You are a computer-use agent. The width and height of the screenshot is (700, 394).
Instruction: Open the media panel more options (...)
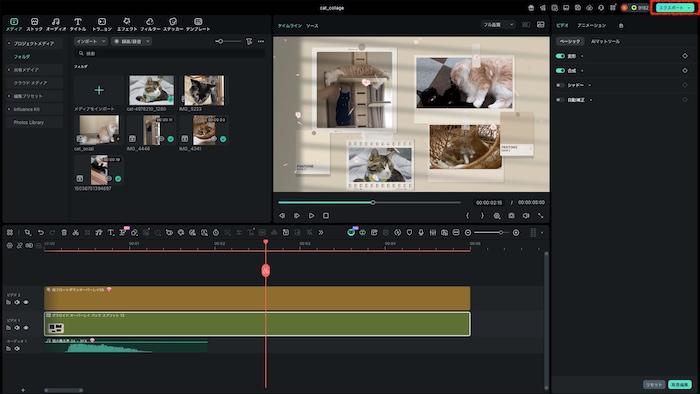[261, 41]
